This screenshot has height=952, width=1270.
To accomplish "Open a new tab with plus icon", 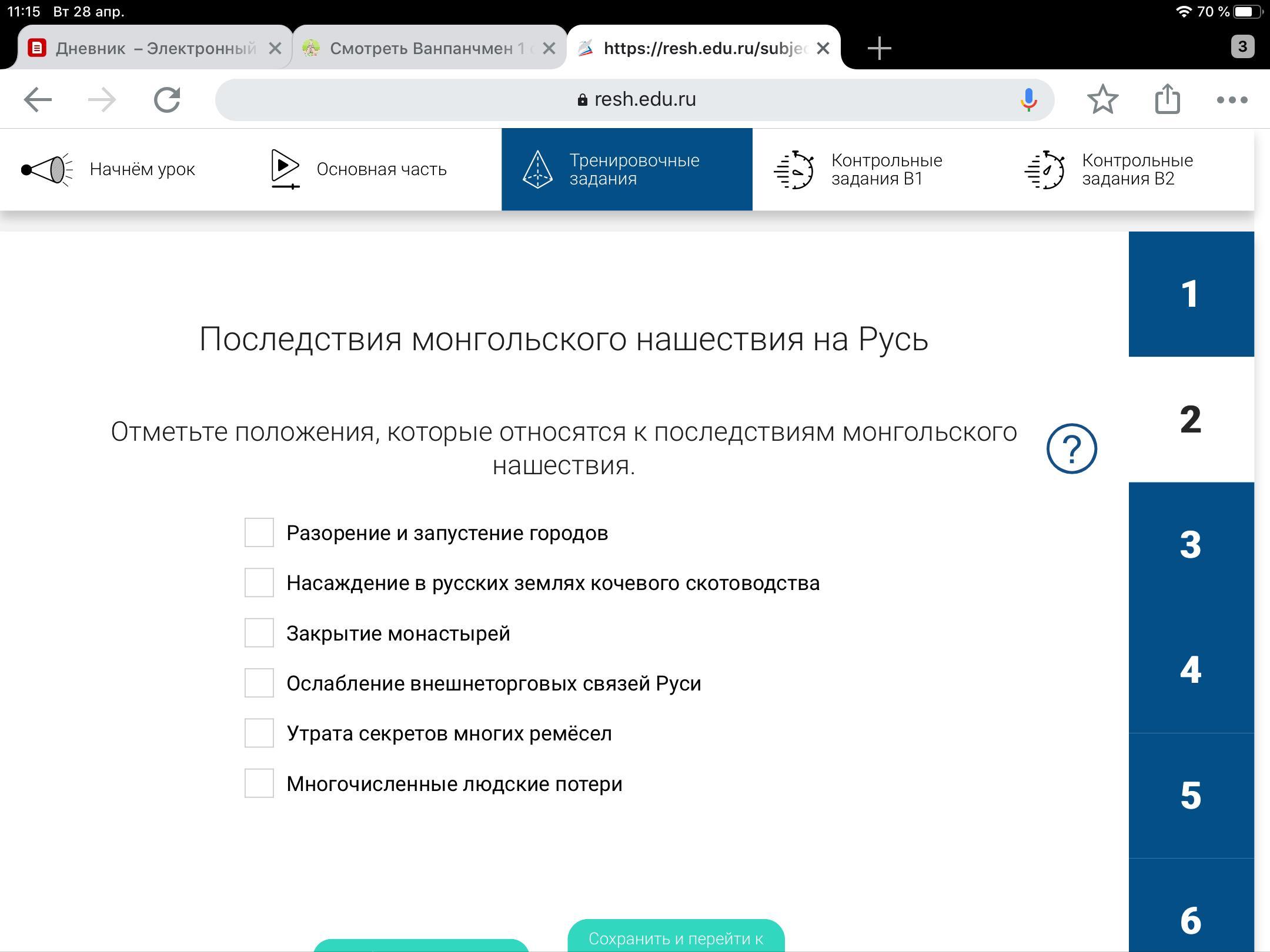I will 879,48.
